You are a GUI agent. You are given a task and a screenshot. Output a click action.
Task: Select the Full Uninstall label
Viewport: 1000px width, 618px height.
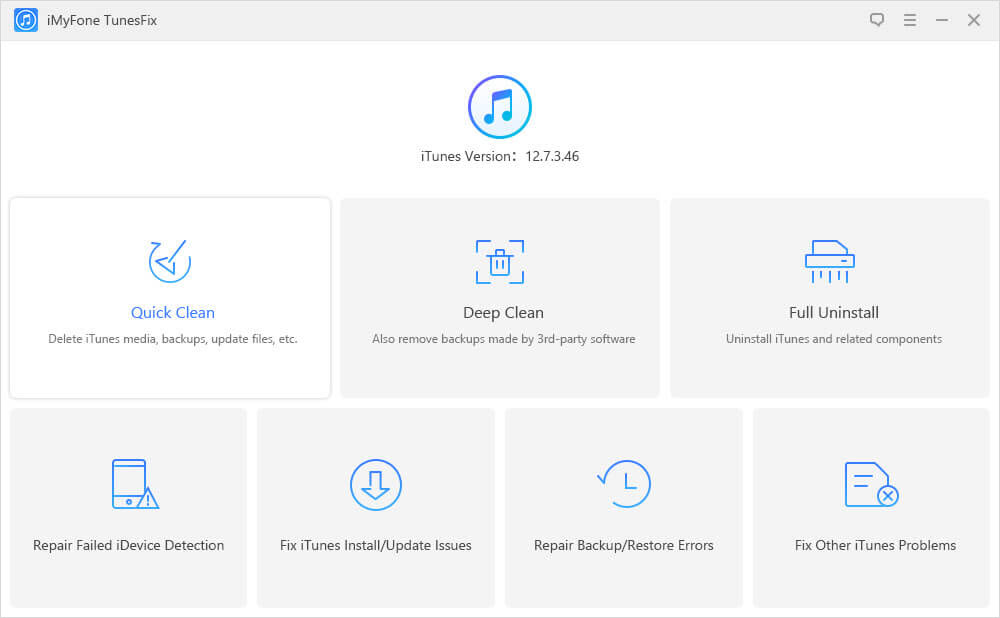pos(834,312)
